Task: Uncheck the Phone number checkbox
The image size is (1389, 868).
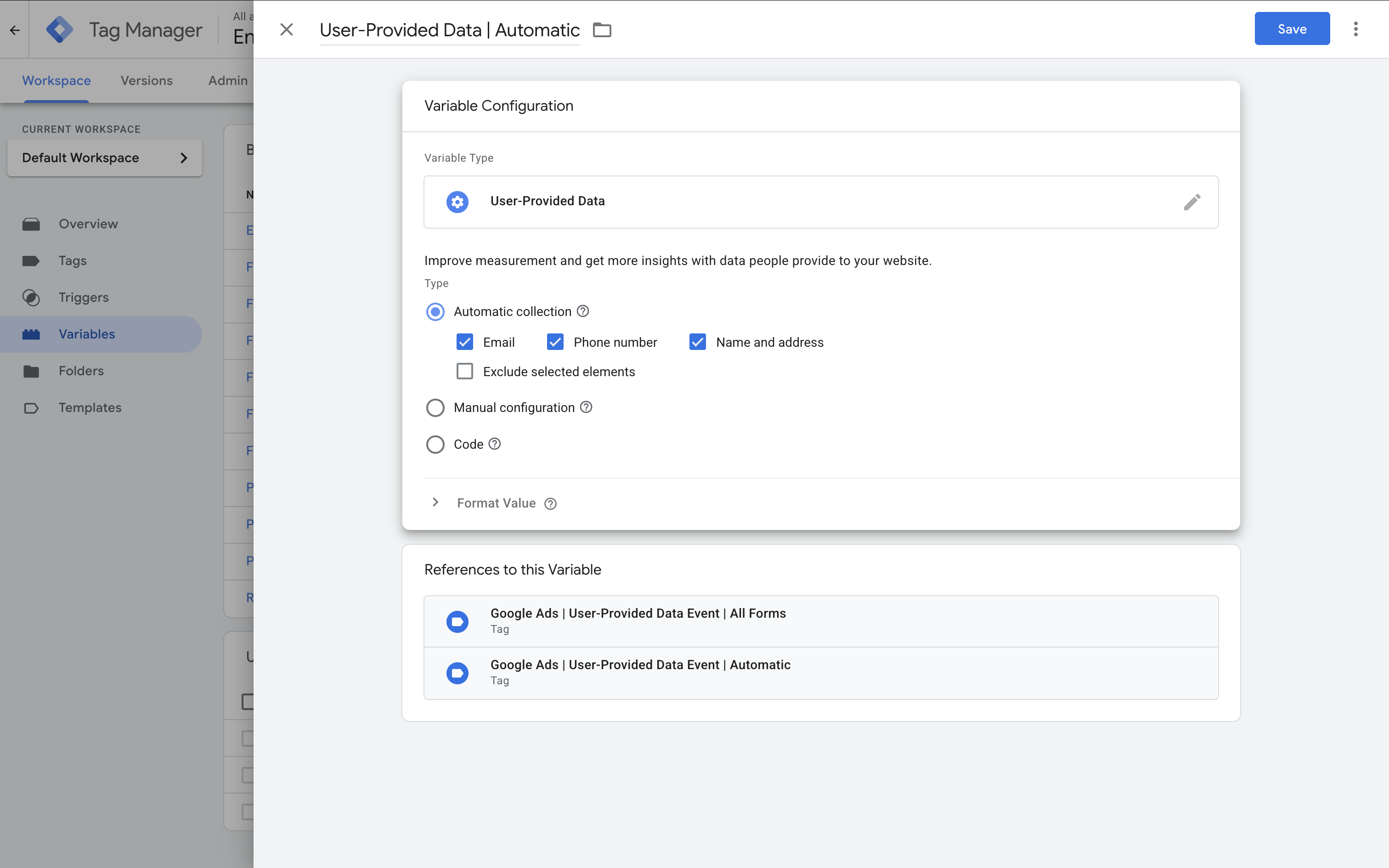Action: pos(555,342)
